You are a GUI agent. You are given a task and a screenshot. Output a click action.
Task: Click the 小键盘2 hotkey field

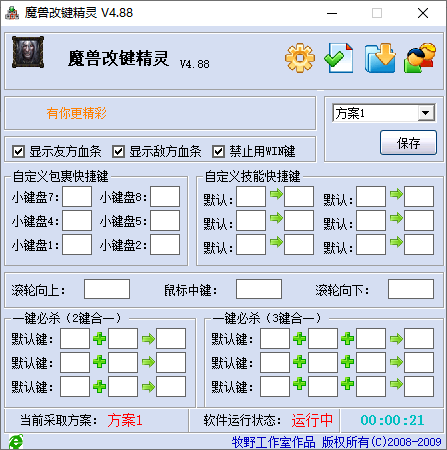point(165,244)
